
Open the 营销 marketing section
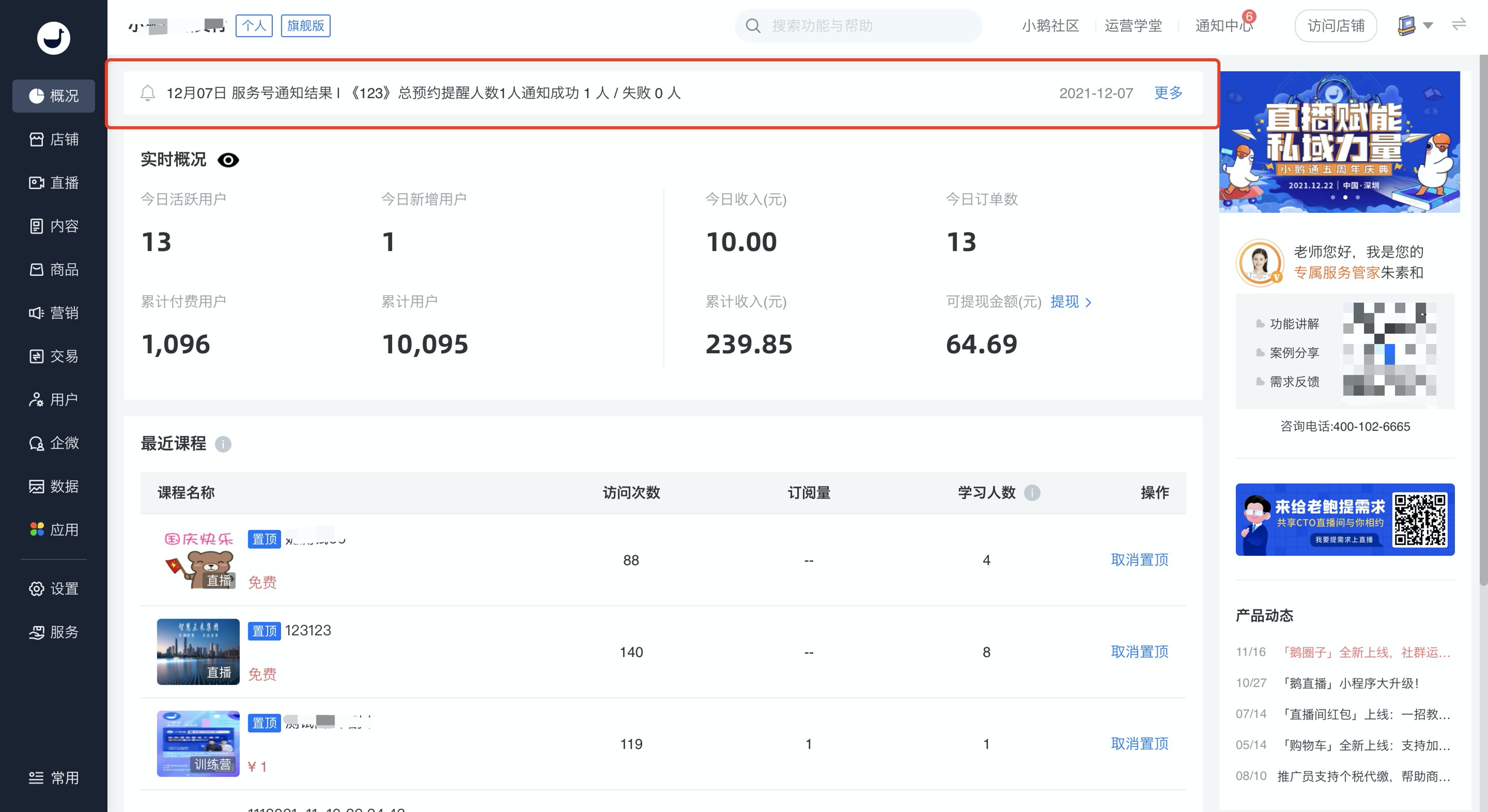pos(54,313)
